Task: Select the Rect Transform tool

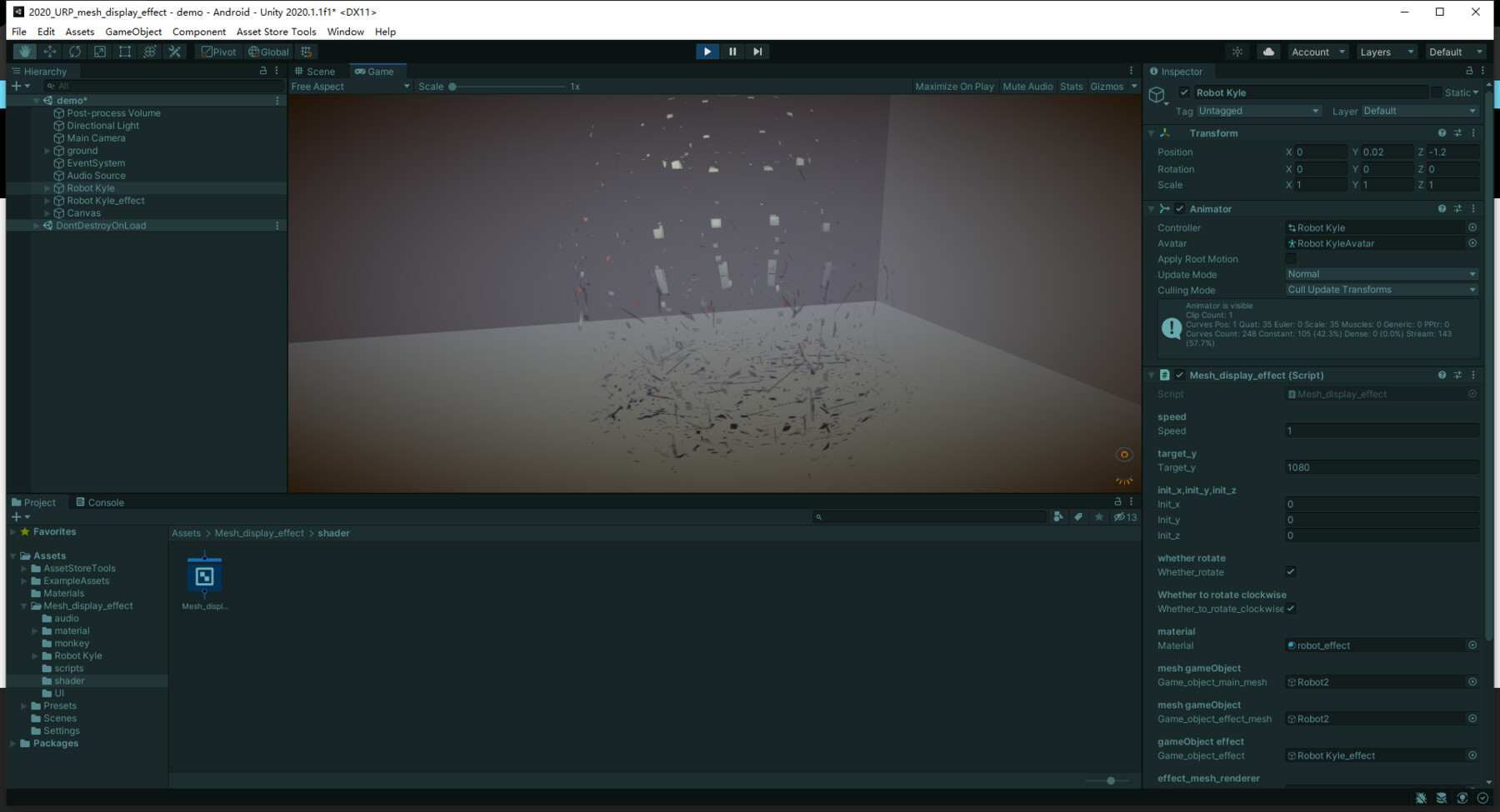Action: [x=125, y=51]
